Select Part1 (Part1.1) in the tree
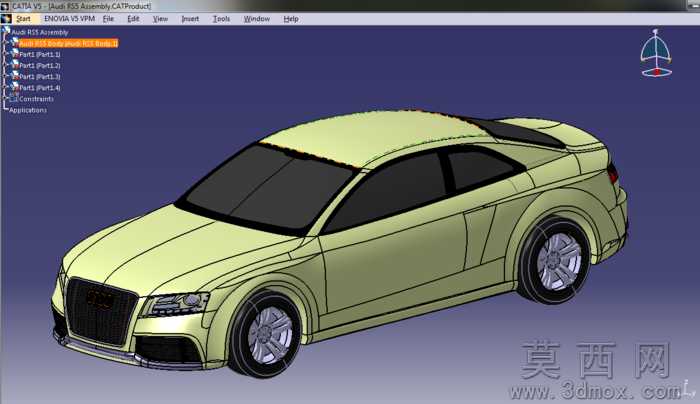This screenshot has width=700, height=404. pos(40,54)
